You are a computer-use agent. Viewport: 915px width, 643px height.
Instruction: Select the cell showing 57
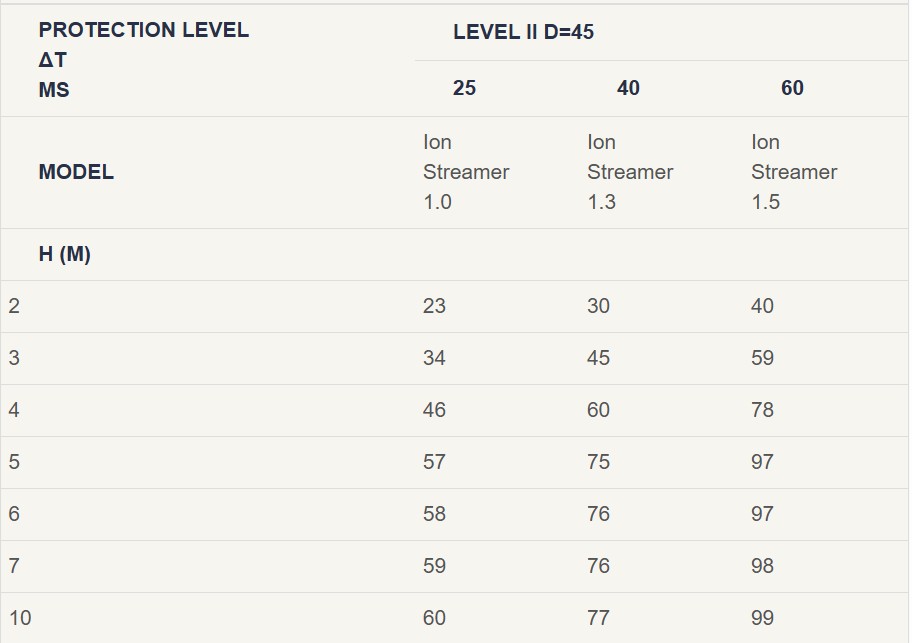(x=434, y=462)
